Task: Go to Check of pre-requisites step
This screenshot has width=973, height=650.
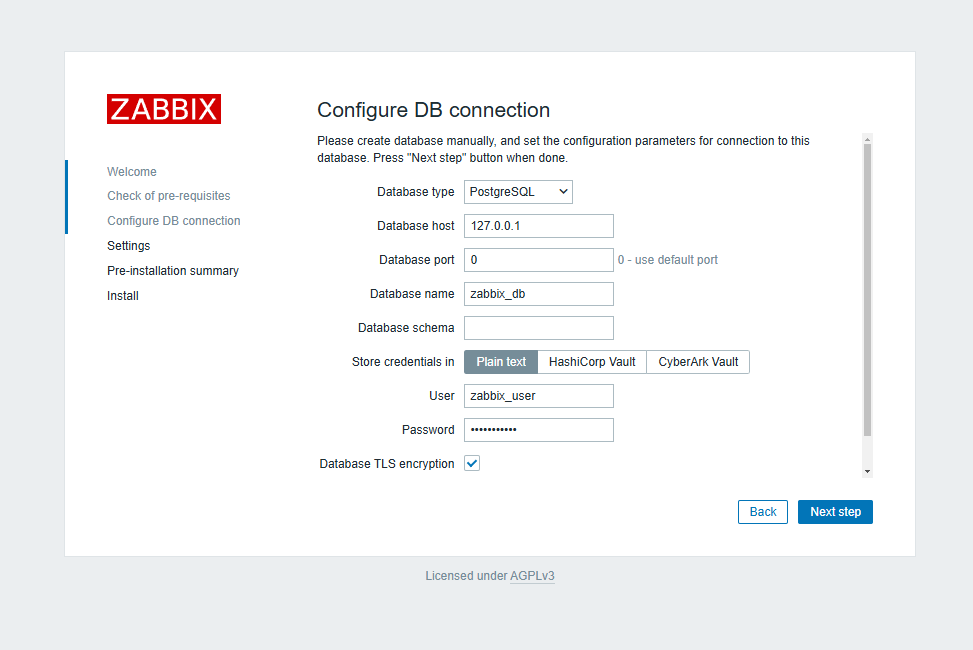Action: point(169,196)
